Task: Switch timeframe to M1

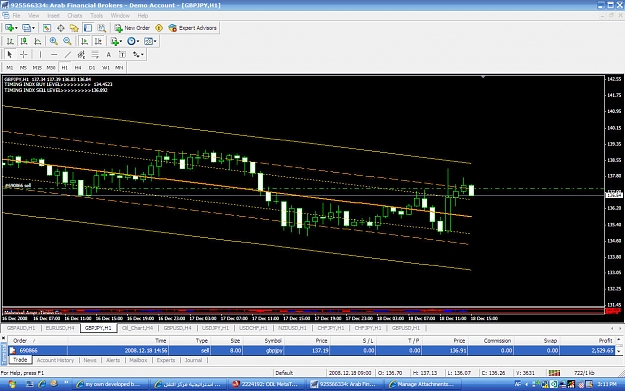Action: (10, 68)
